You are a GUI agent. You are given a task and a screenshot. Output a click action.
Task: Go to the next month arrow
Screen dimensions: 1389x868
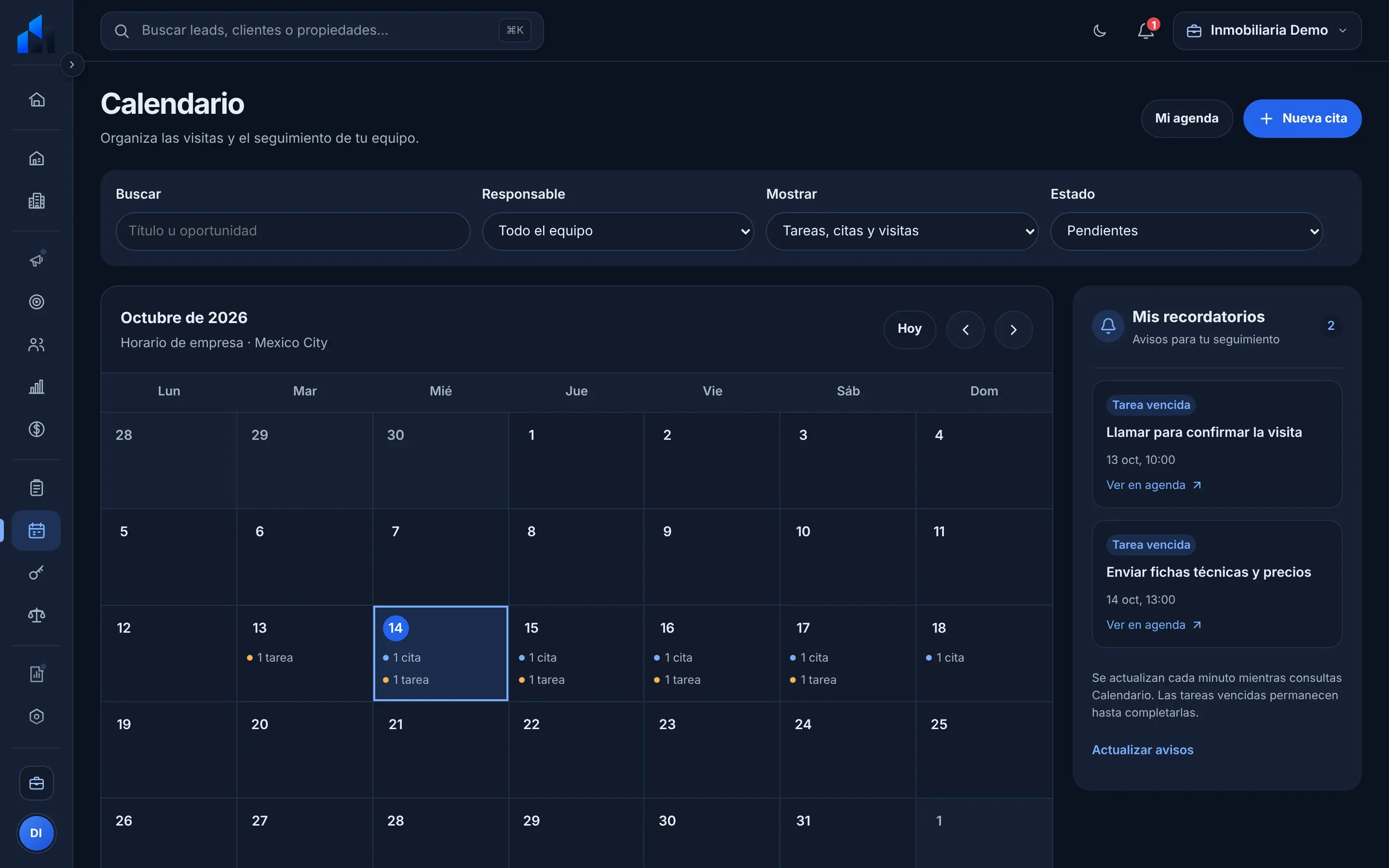[x=1014, y=329]
